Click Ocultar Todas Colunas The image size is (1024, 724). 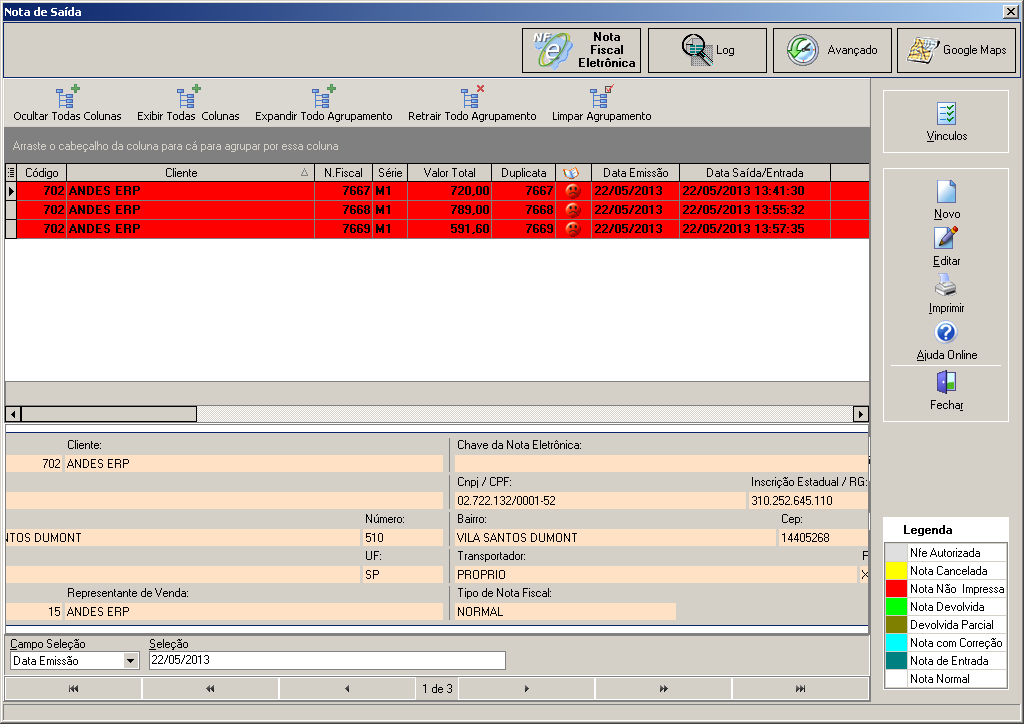point(67,104)
